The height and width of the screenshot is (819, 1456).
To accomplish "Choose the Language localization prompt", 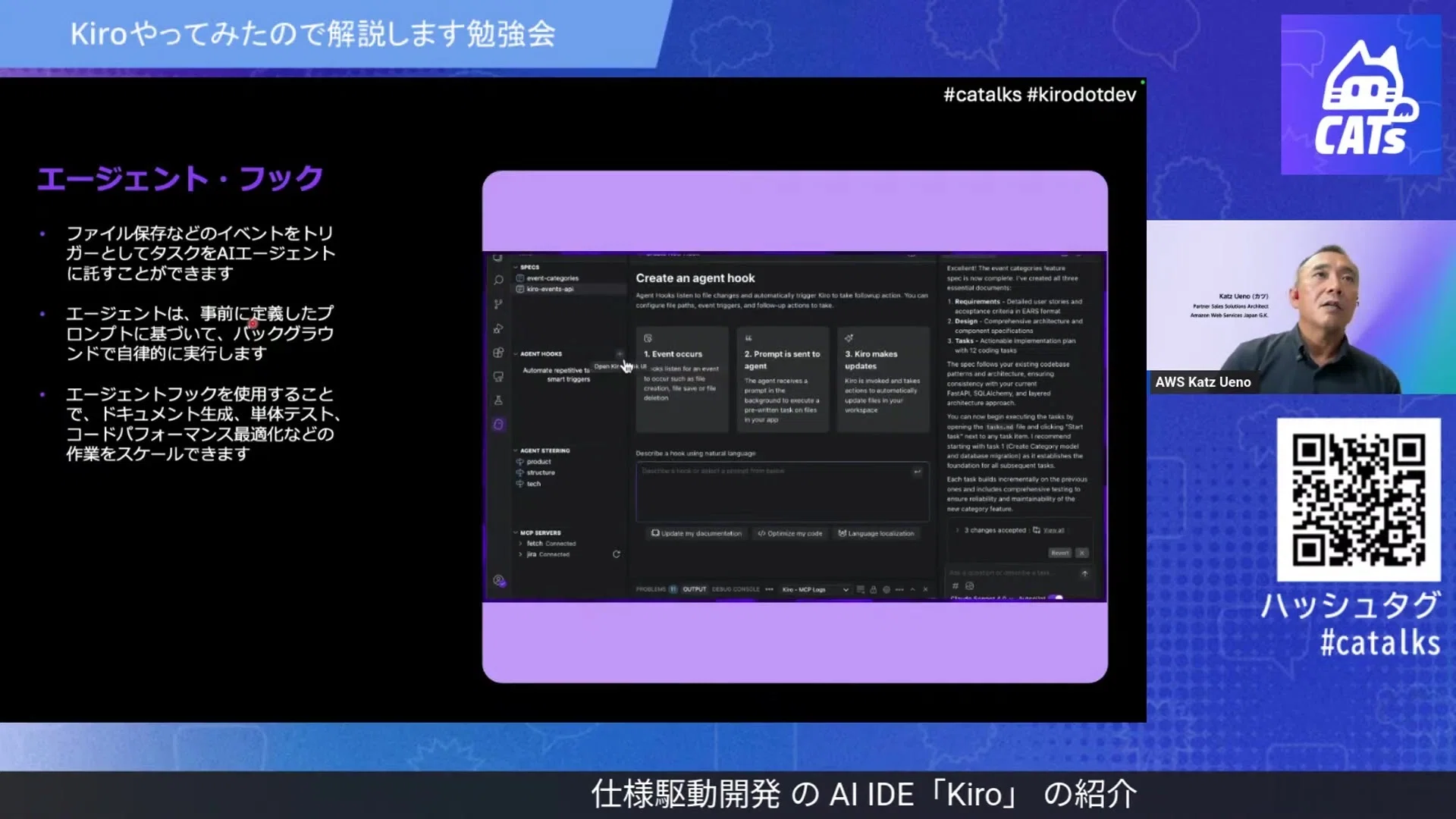I will pos(876,533).
